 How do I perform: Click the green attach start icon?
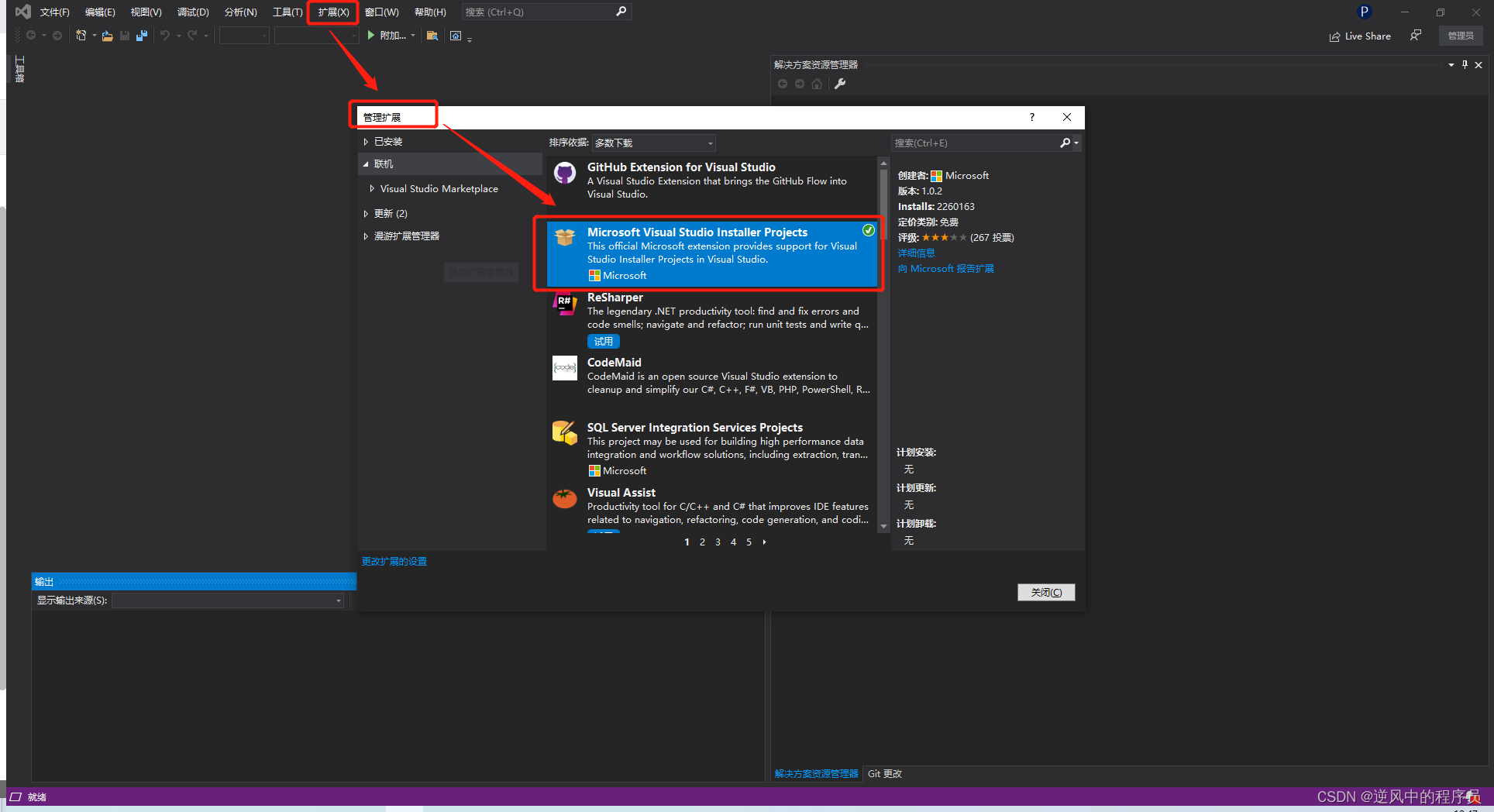(371, 36)
